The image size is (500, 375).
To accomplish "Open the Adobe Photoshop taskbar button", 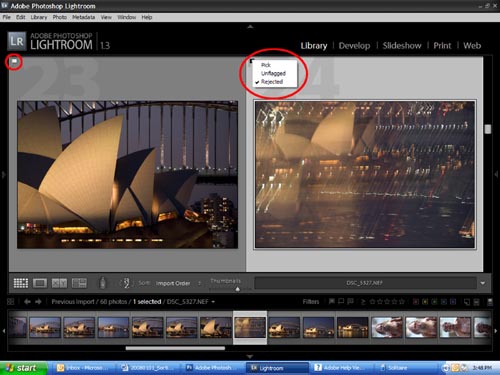I will 213,368.
